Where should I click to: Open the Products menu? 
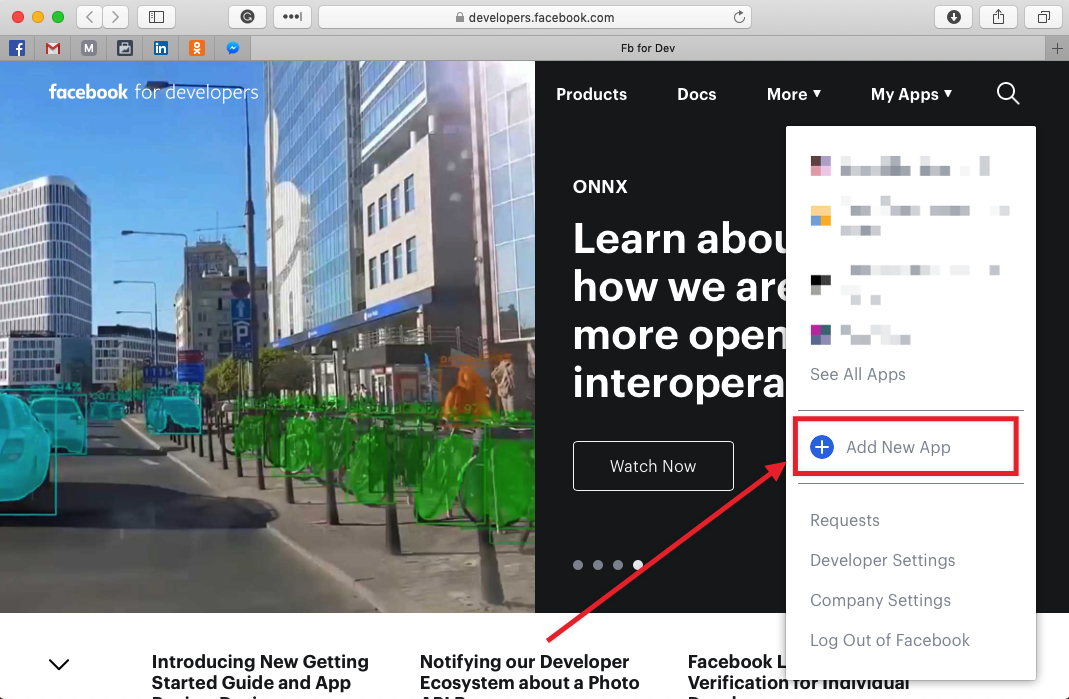pos(591,94)
